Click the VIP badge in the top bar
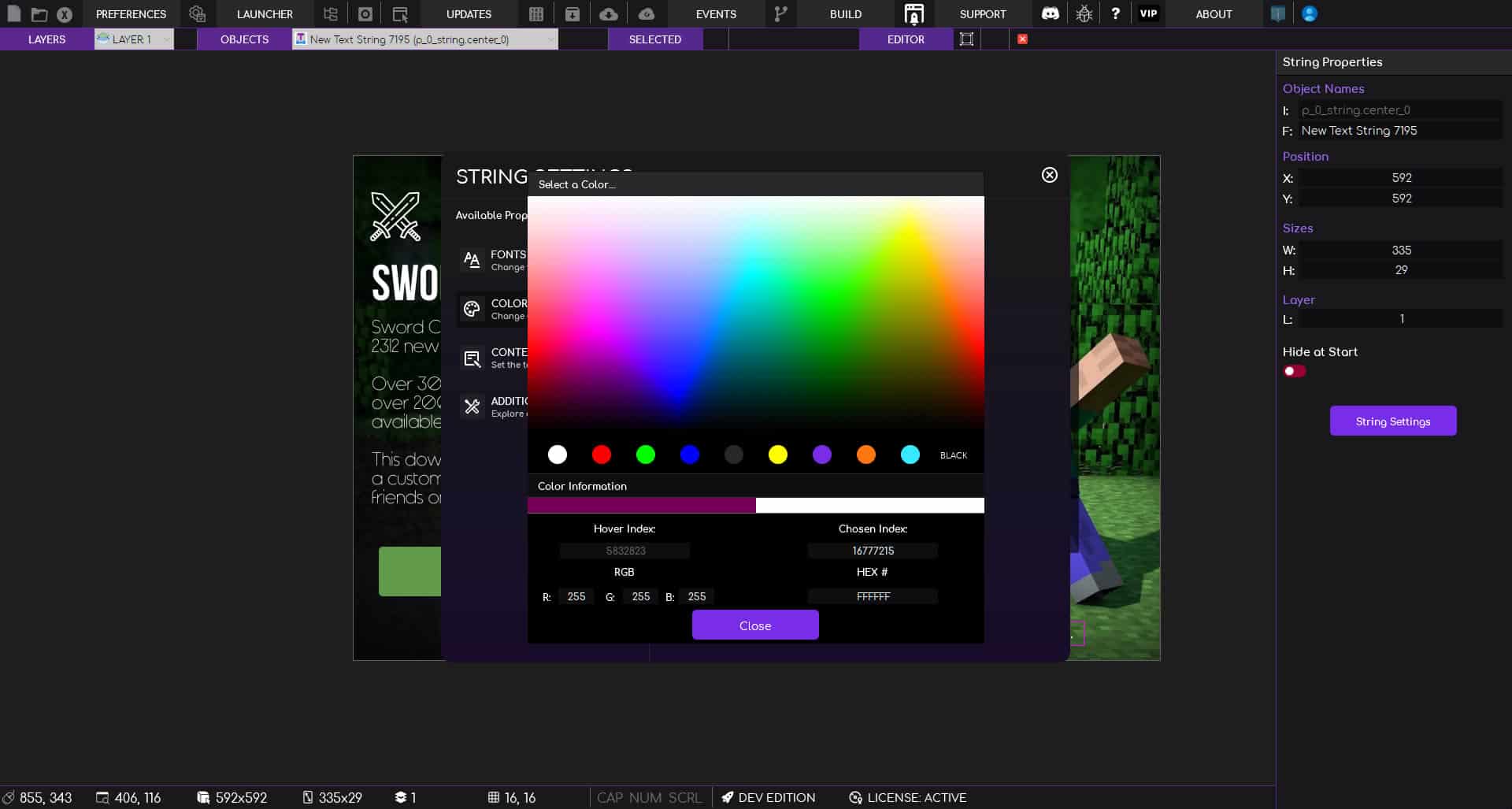The image size is (1512, 809). coord(1148,13)
